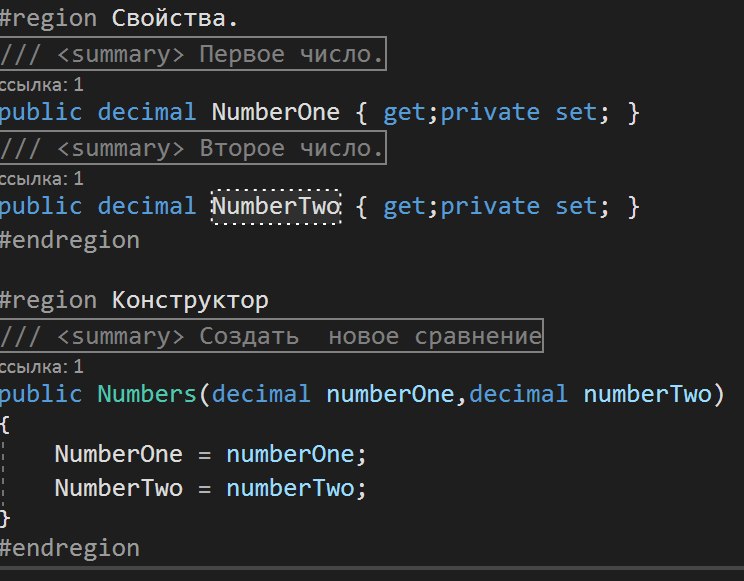Click the highlighted NumberTwo property name
The height and width of the screenshot is (581, 744).
276,206
